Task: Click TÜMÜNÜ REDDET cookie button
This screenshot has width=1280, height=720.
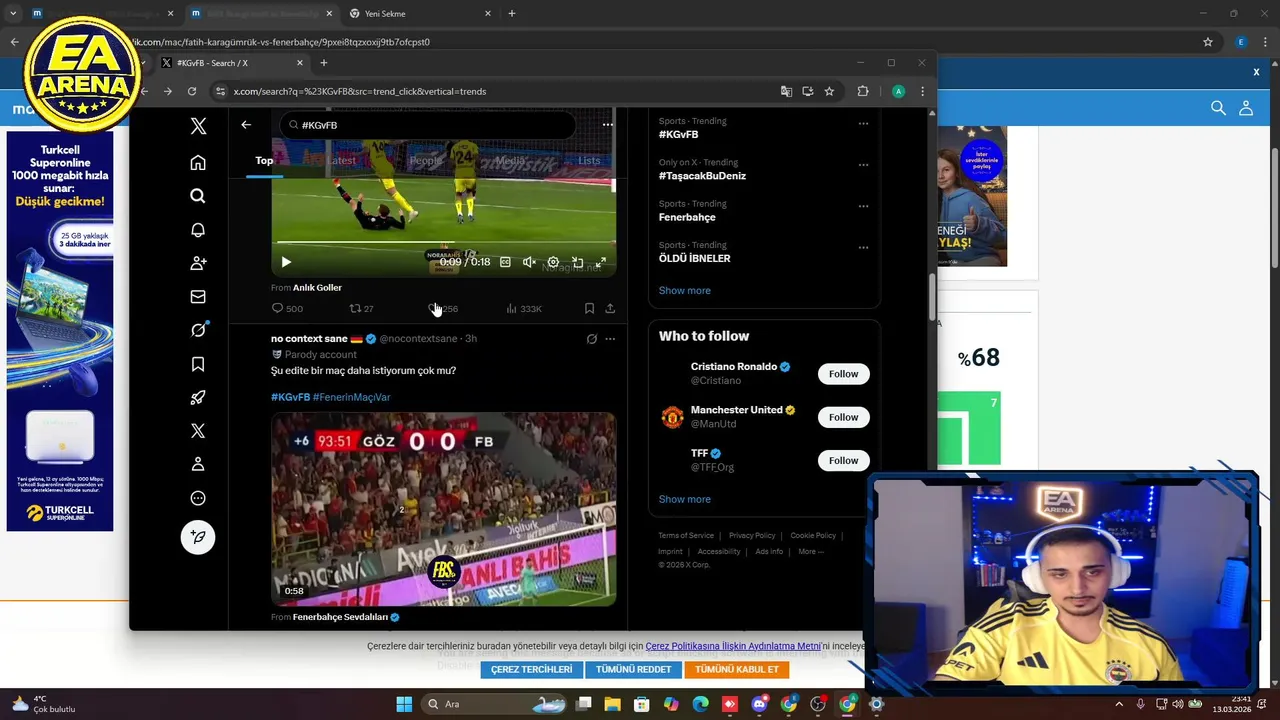Action: tap(633, 669)
